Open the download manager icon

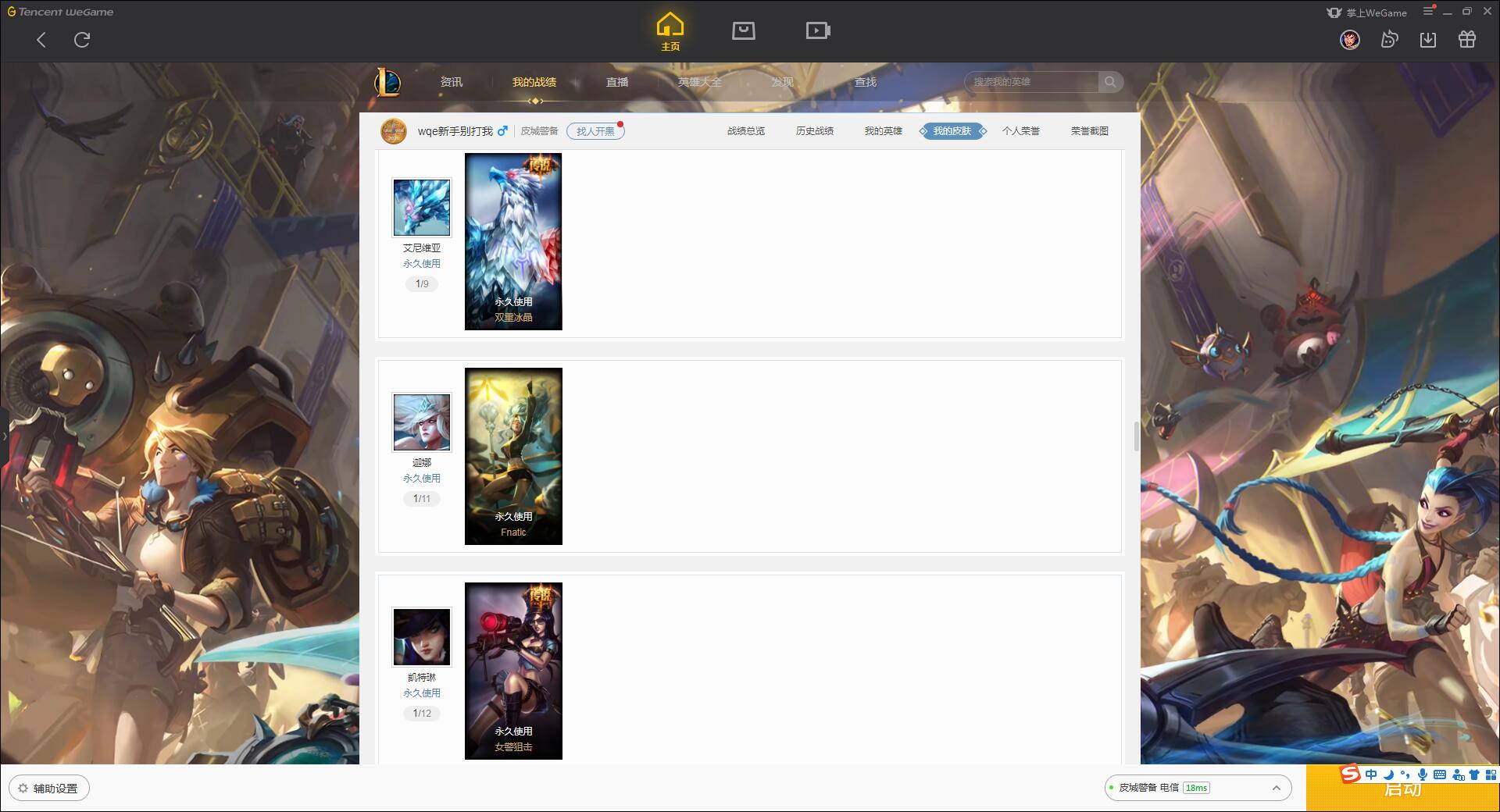[x=1428, y=39]
